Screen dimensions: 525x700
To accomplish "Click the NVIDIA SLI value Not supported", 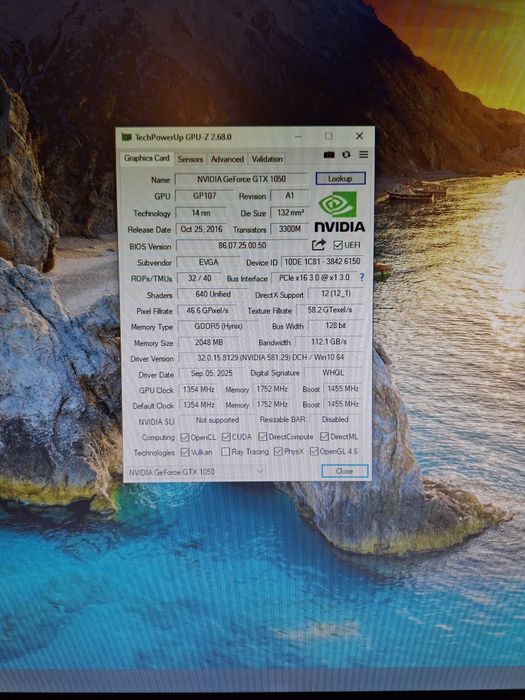I will (217, 420).
